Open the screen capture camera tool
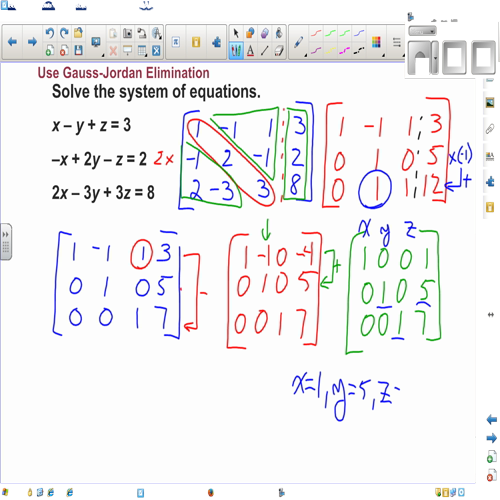 [x=127, y=33]
